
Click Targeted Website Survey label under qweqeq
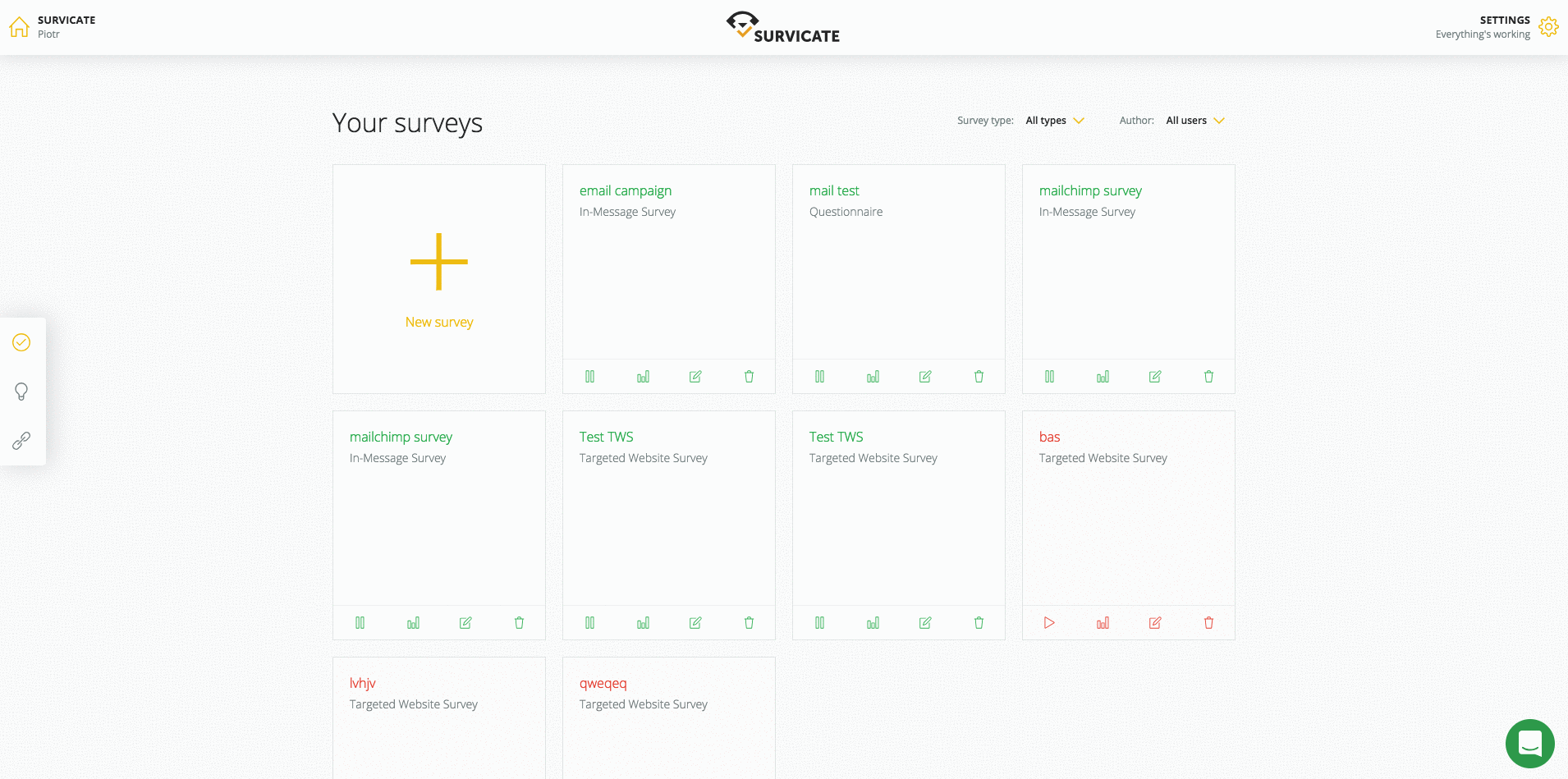click(x=643, y=704)
